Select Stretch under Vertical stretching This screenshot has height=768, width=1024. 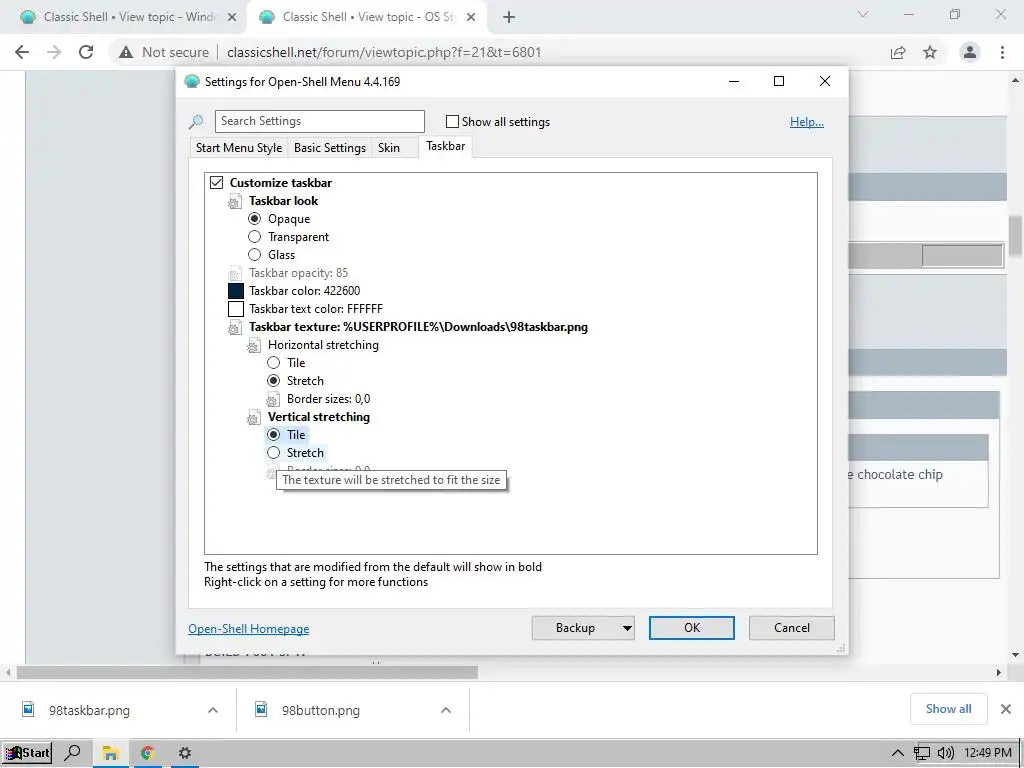point(274,453)
